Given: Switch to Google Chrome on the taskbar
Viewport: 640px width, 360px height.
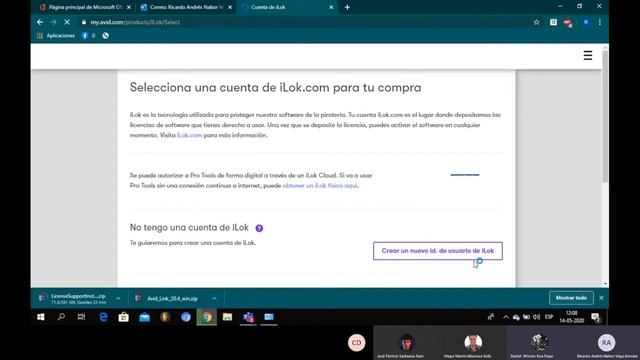Looking at the screenshot, I should point(207,317).
